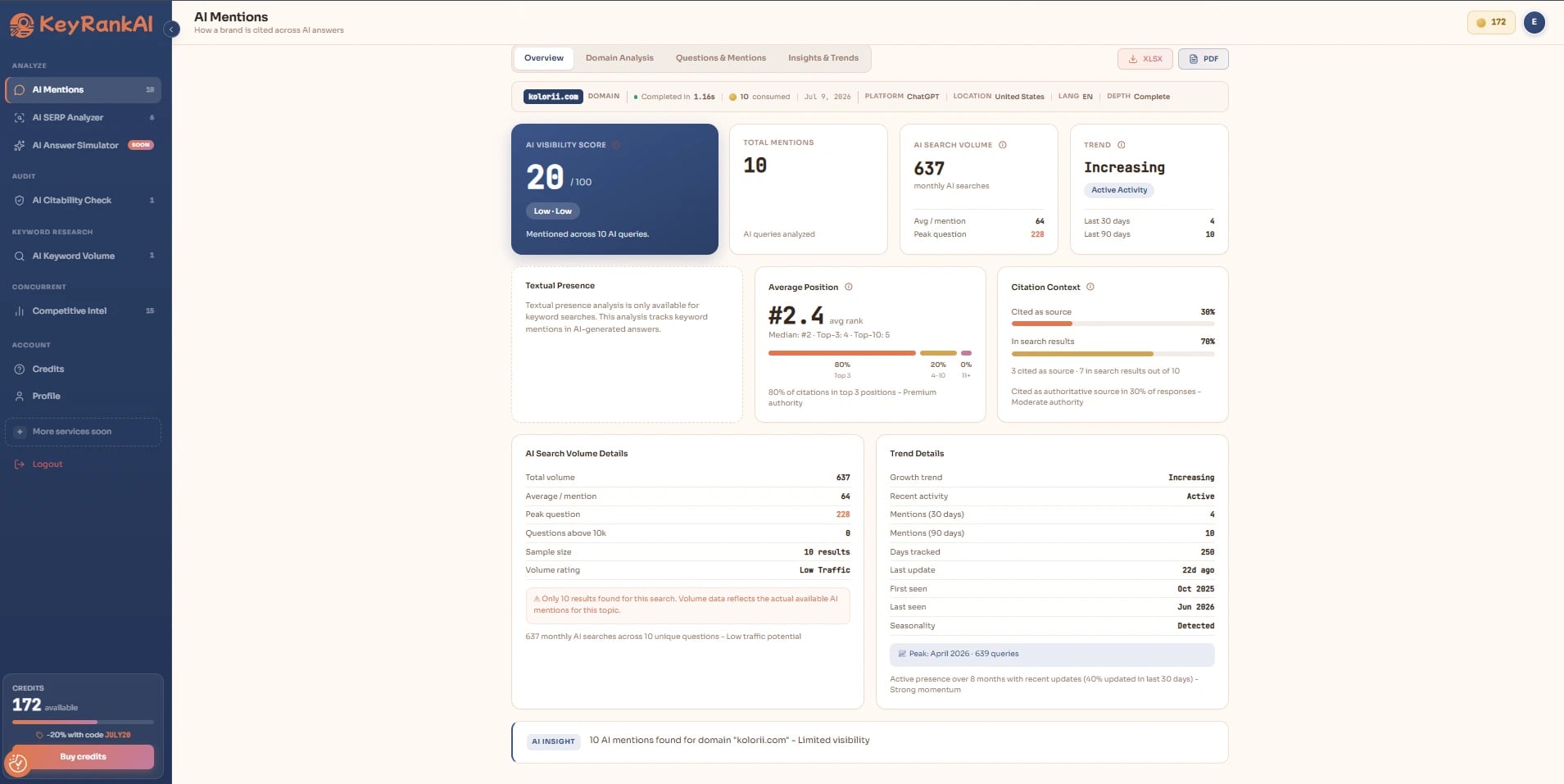Click the Buy credits button

coord(83,756)
